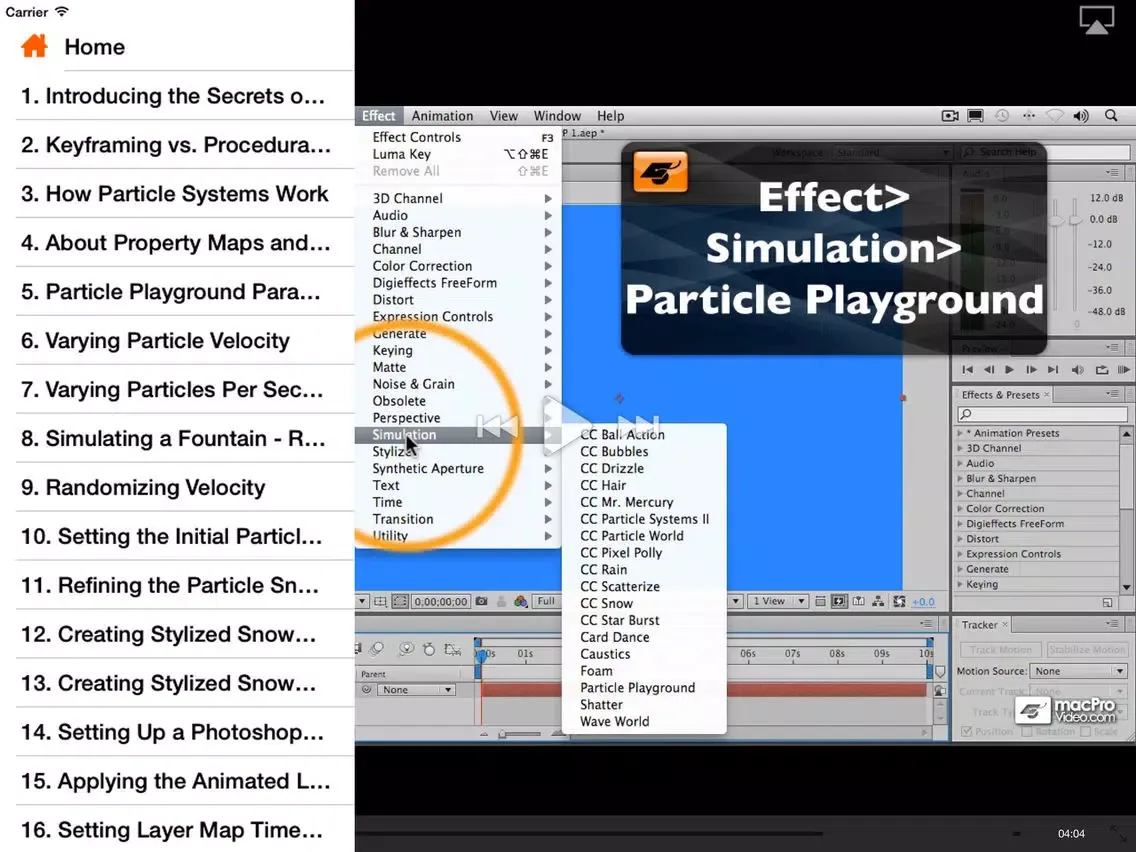
Task: Jump to last frame in Preview panel
Action: tap(1053, 369)
